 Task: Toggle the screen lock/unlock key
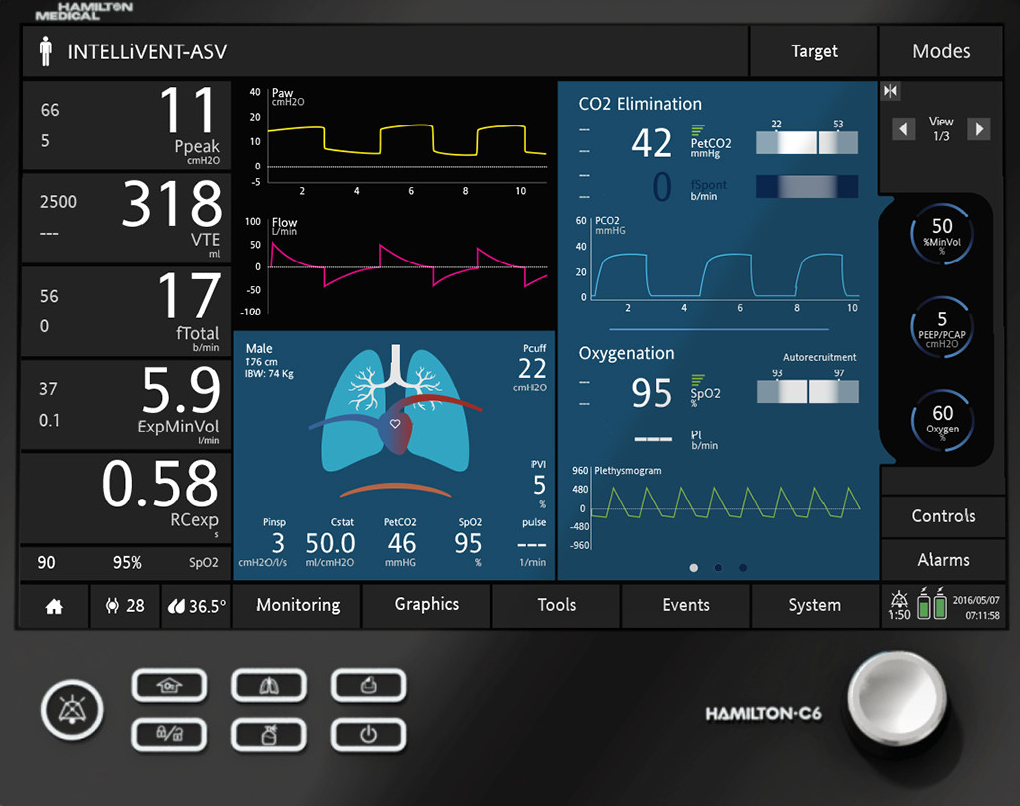coord(169,736)
